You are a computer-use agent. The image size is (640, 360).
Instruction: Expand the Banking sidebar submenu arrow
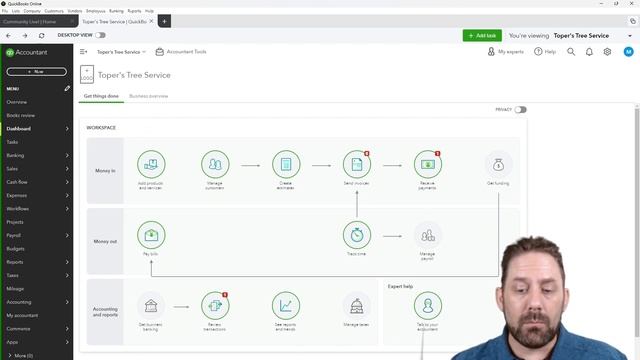point(67,156)
